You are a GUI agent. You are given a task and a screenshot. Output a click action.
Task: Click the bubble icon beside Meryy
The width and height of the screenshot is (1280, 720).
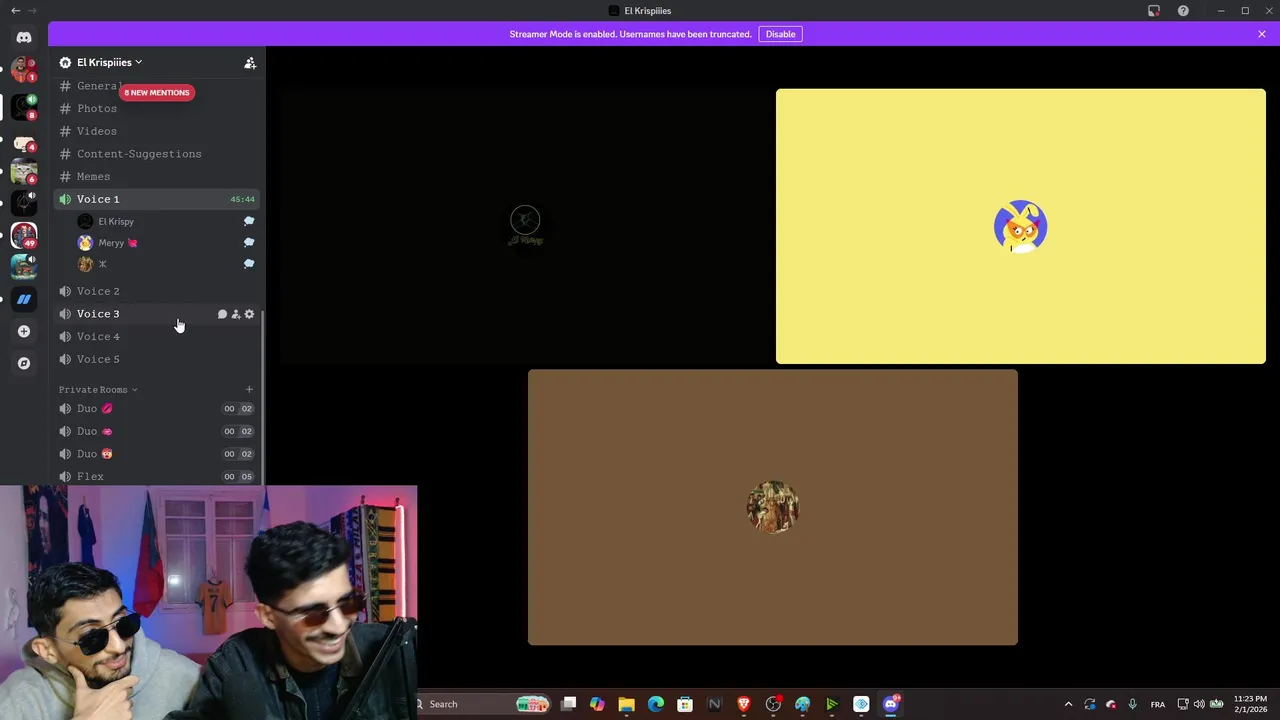tap(249, 242)
